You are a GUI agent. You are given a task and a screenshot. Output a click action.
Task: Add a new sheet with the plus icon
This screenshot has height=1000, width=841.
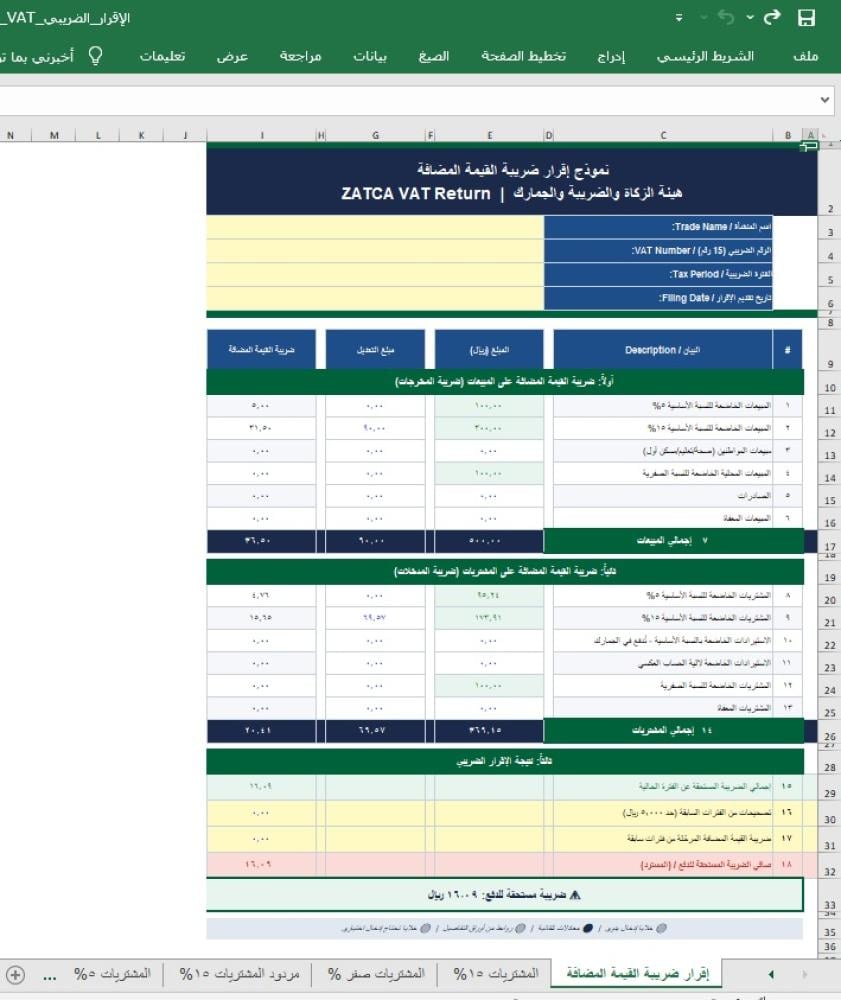(x=15, y=974)
